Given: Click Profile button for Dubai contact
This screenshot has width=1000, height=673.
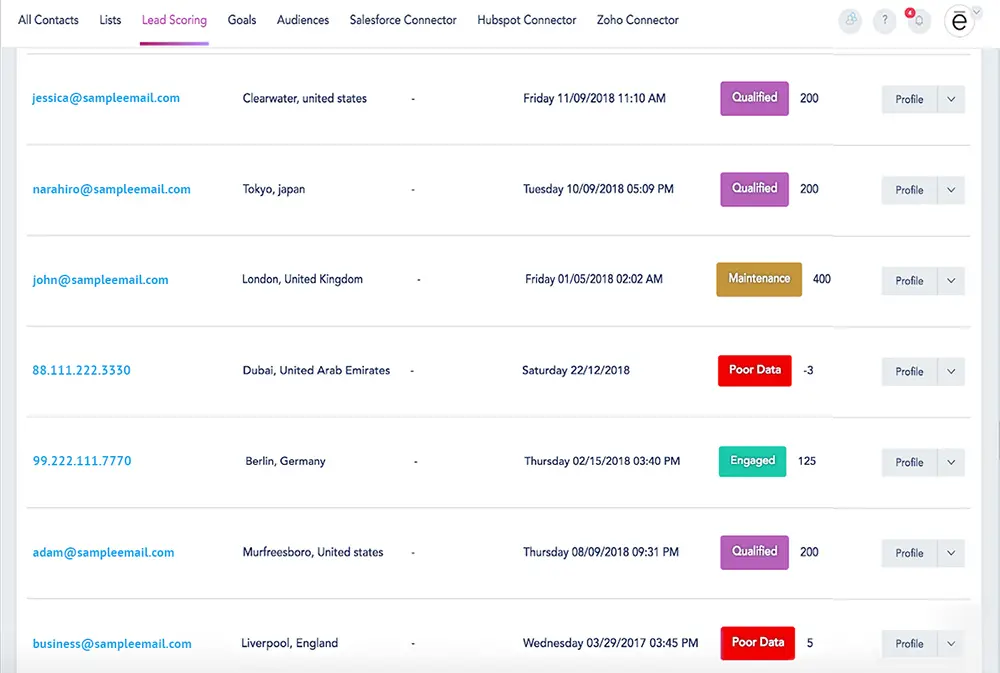Looking at the screenshot, I should click(909, 371).
